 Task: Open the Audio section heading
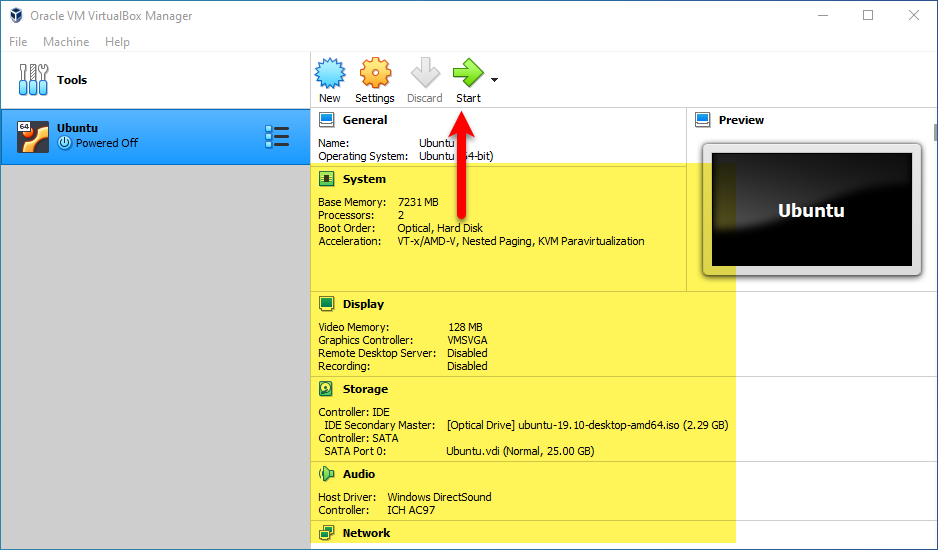(359, 474)
